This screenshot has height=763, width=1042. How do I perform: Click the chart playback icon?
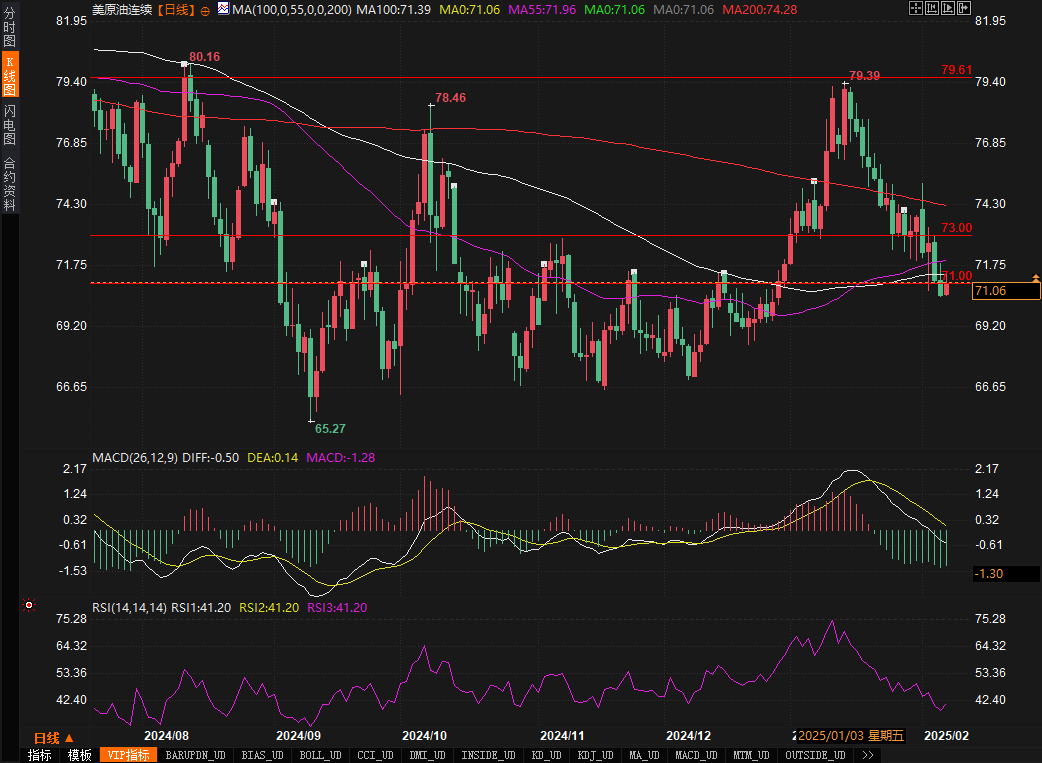pyautogui.click(x=948, y=8)
